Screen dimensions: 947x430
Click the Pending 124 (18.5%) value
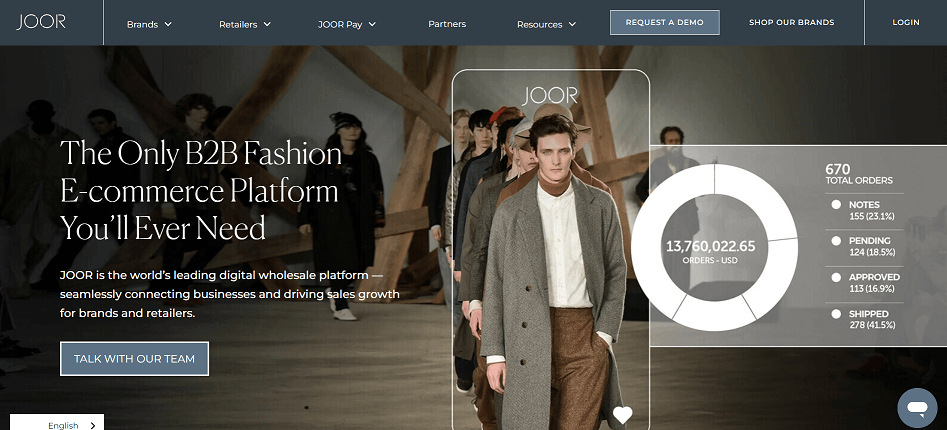(x=872, y=252)
